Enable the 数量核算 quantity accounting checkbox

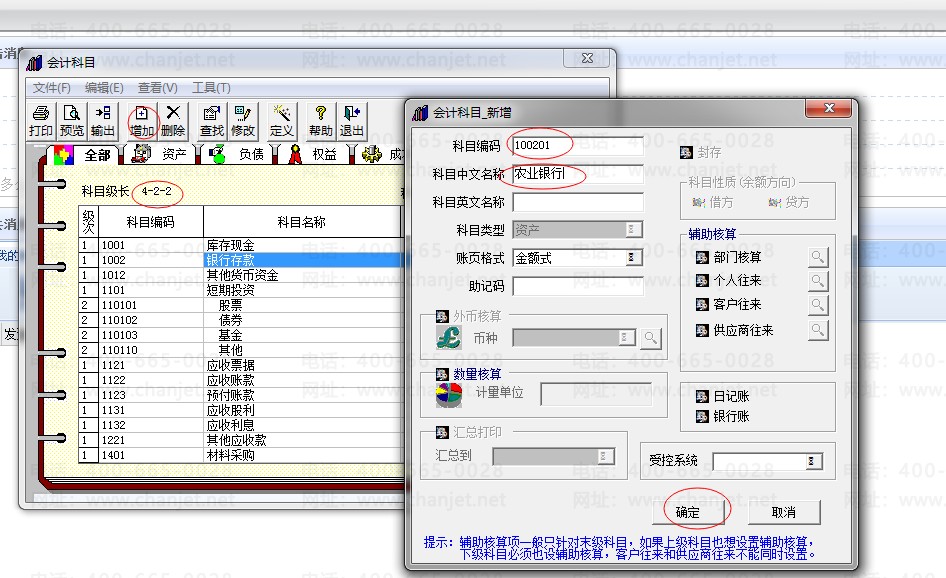tap(442, 375)
